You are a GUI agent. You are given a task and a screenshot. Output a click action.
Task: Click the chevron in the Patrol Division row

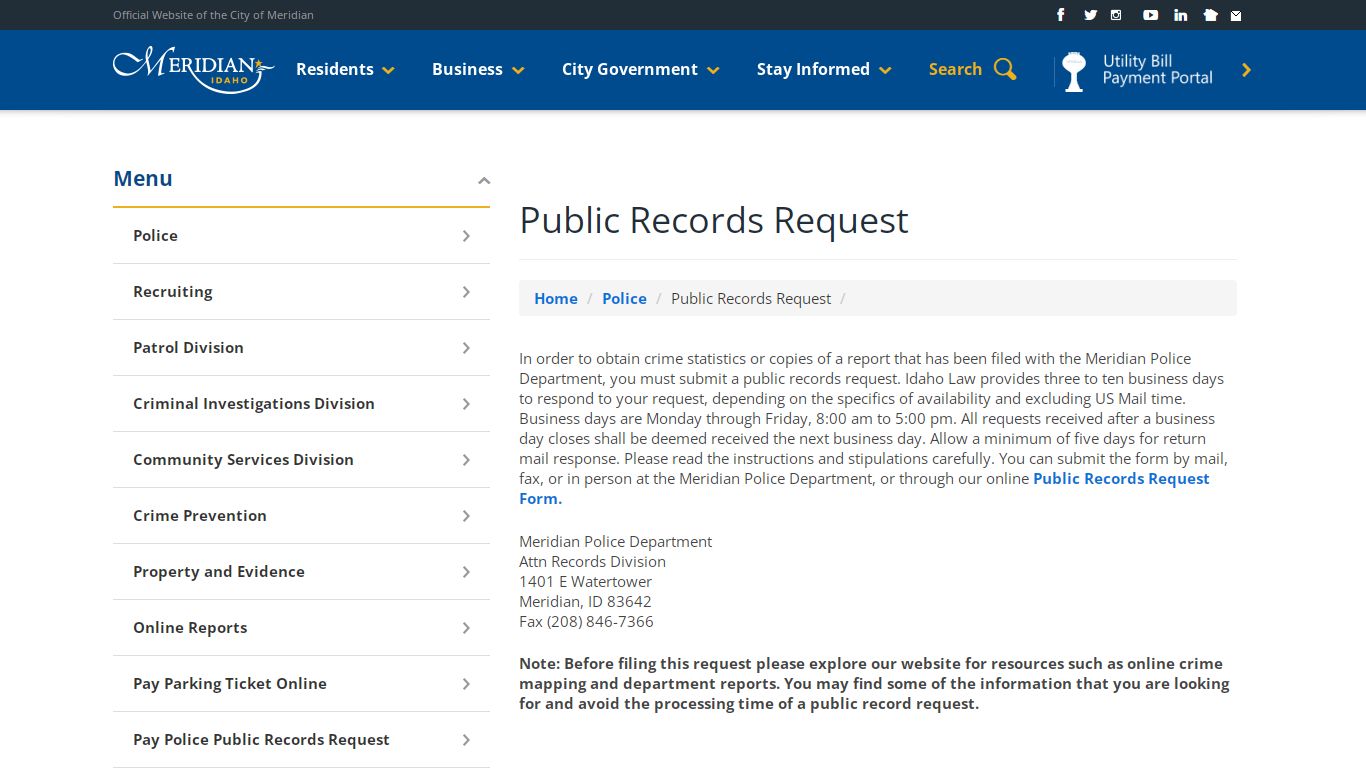[x=466, y=348]
